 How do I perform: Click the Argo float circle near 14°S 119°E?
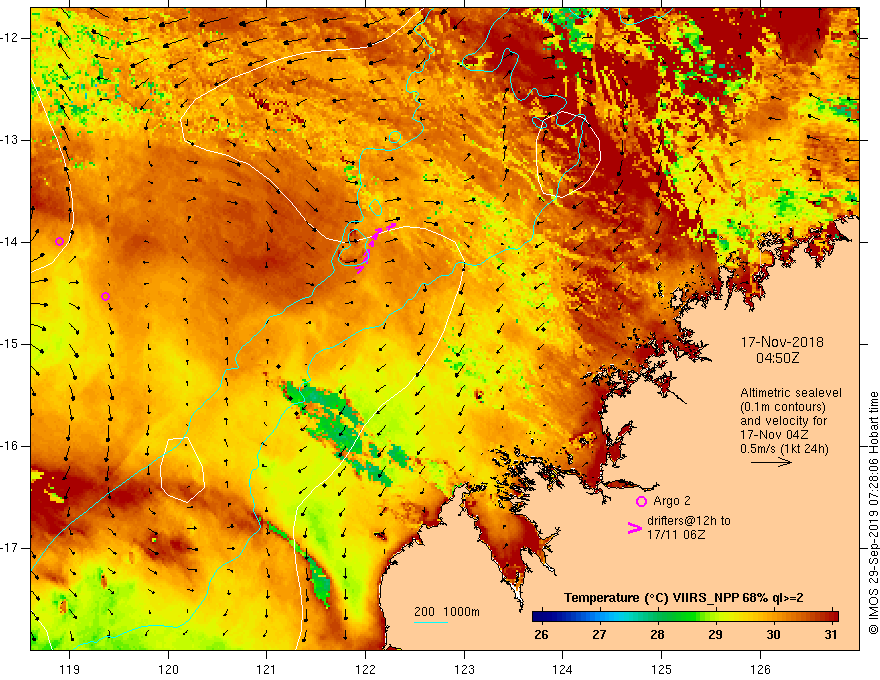(59, 242)
